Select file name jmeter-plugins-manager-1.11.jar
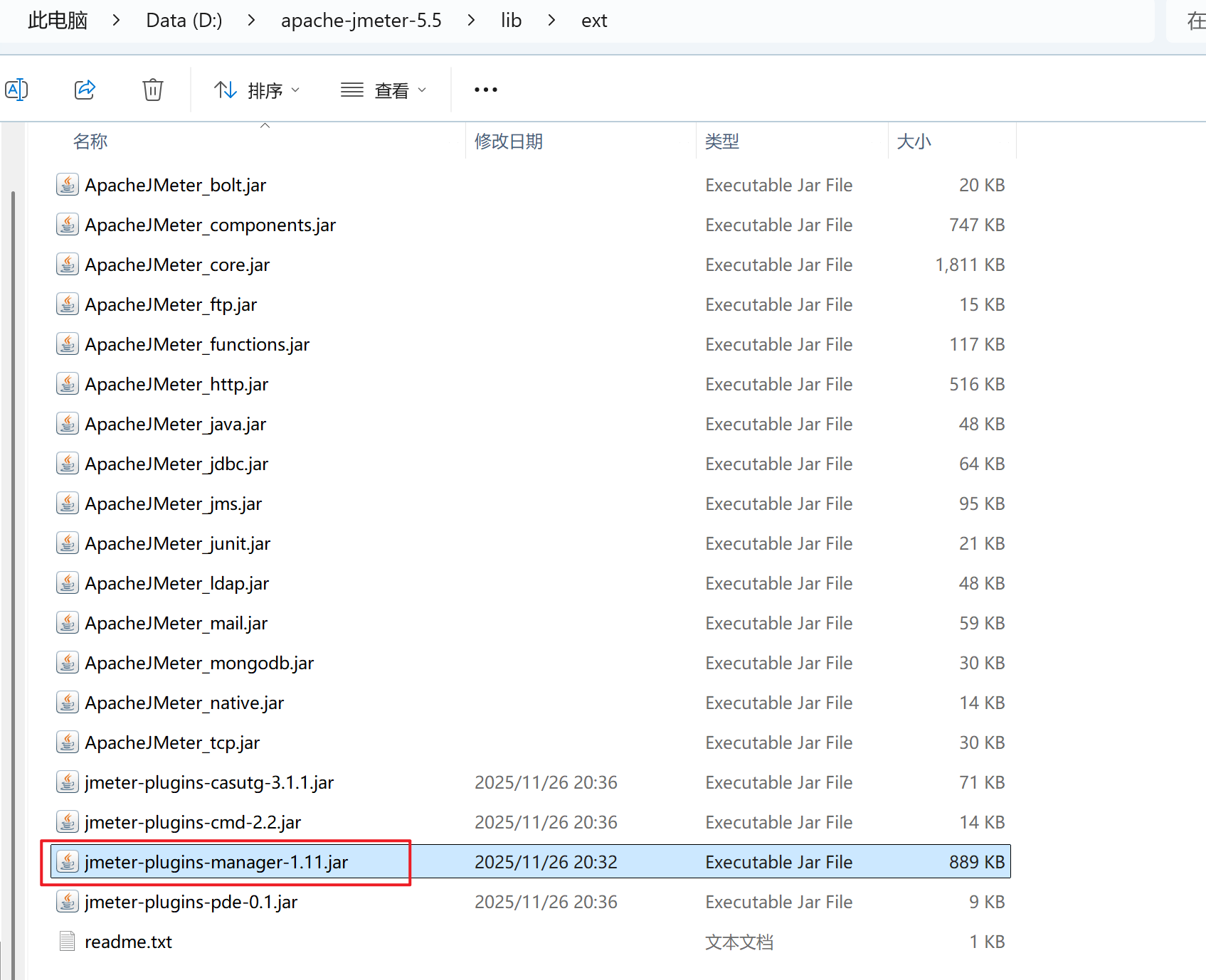1206x980 pixels. [216, 862]
